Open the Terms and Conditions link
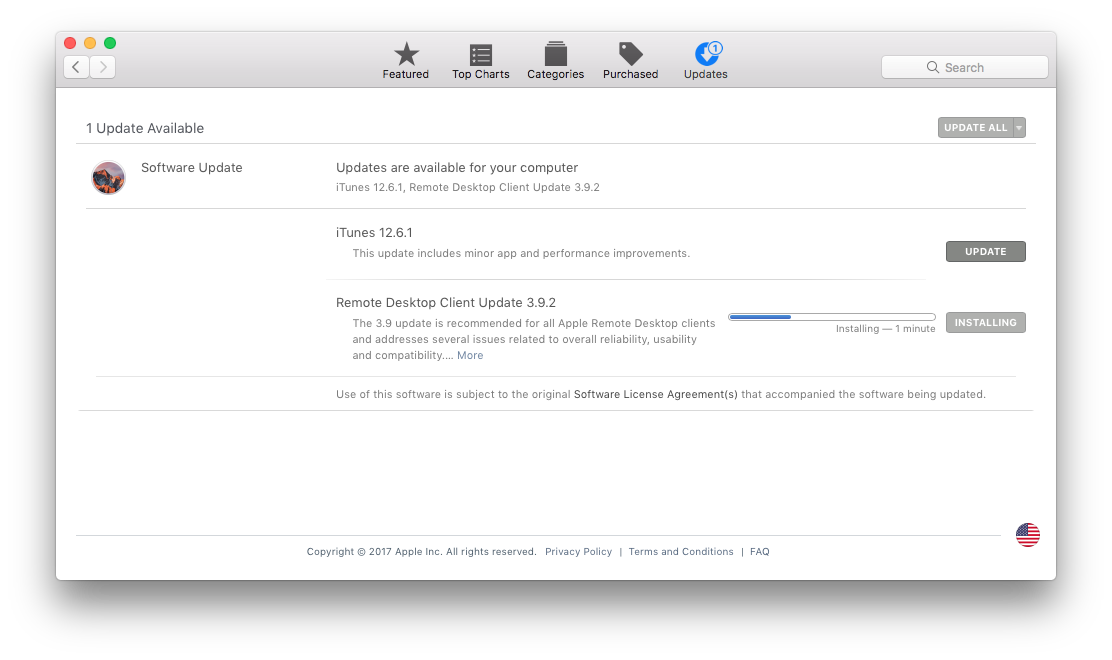 681,552
